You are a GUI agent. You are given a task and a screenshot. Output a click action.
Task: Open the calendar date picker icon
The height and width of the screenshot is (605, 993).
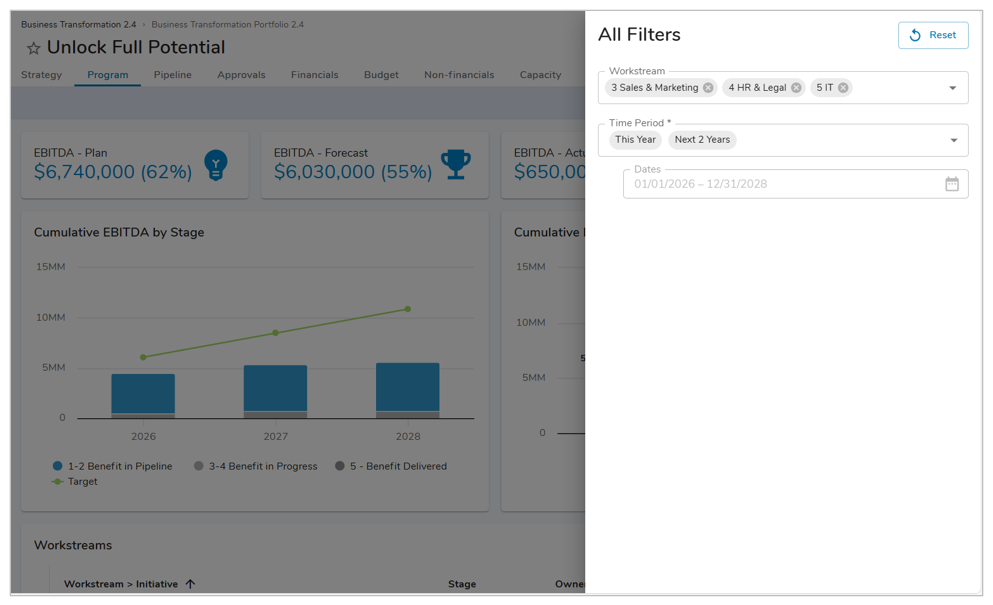tap(951, 184)
